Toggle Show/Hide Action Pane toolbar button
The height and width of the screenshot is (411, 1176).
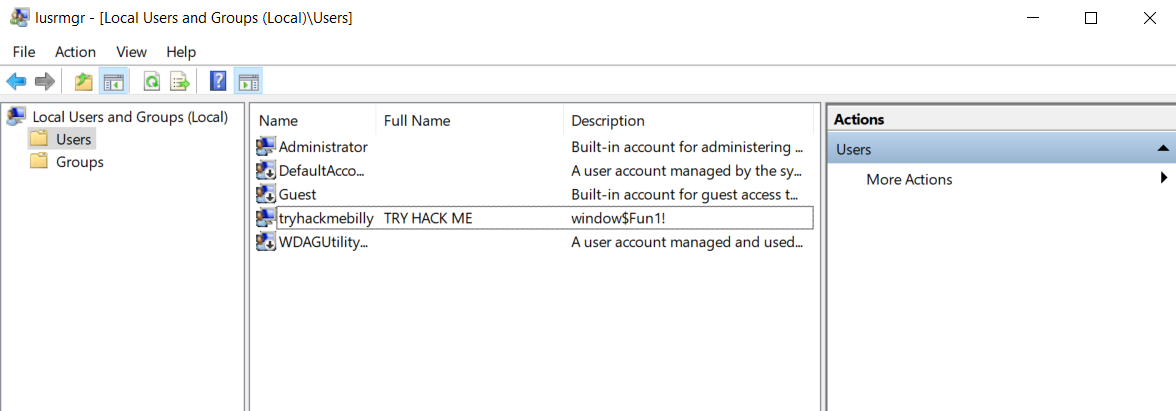pyautogui.click(x=248, y=81)
